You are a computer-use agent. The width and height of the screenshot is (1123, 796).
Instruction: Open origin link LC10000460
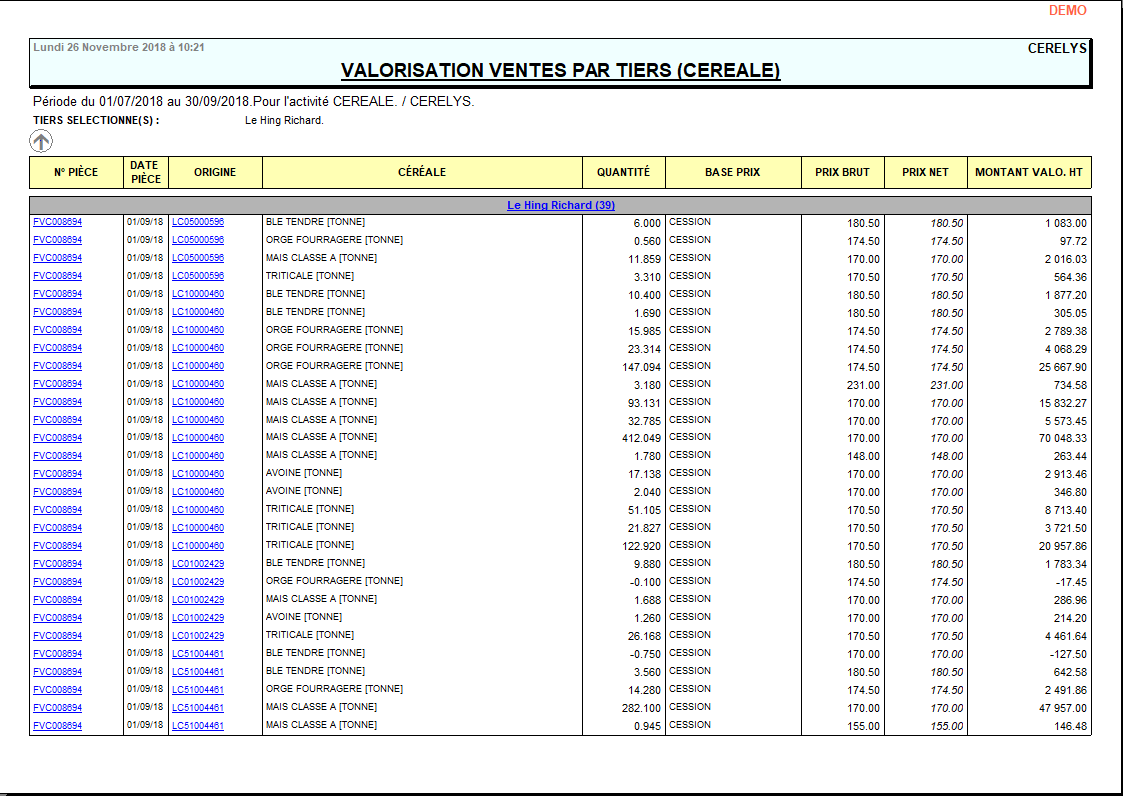[197, 294]
